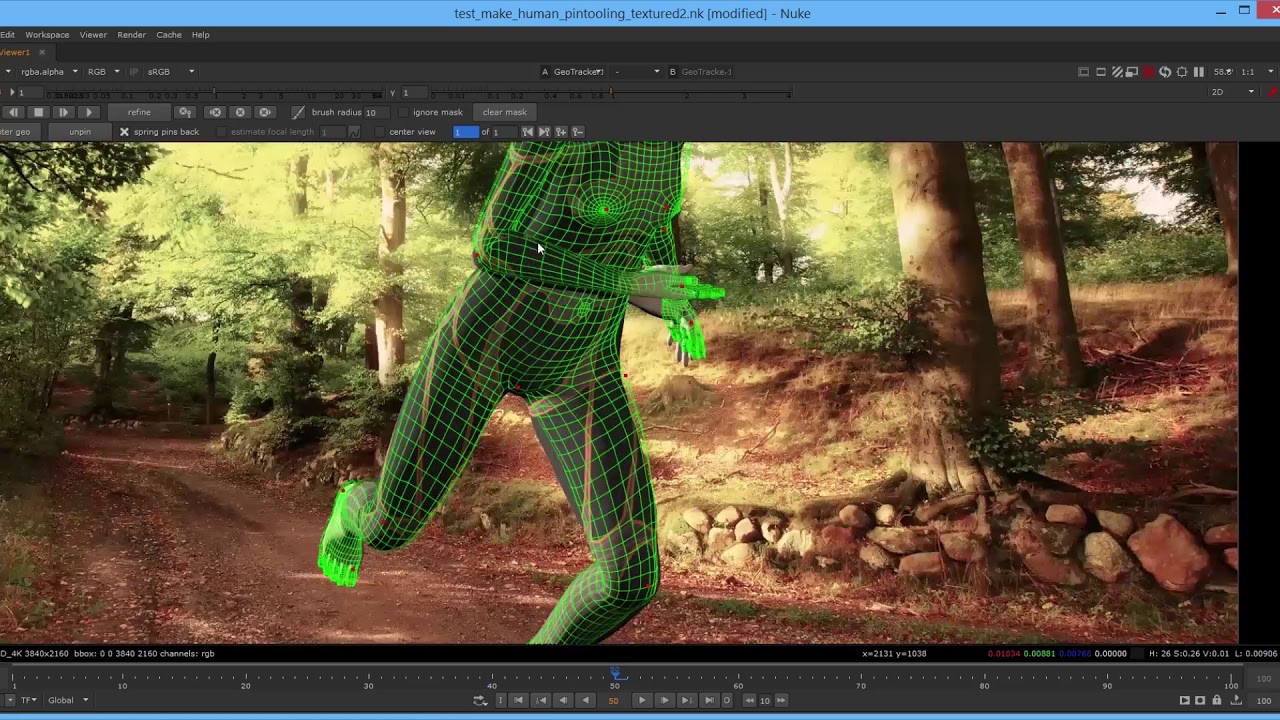Click the red stop render square
Screen dimensions: 1280x720
1149,72
